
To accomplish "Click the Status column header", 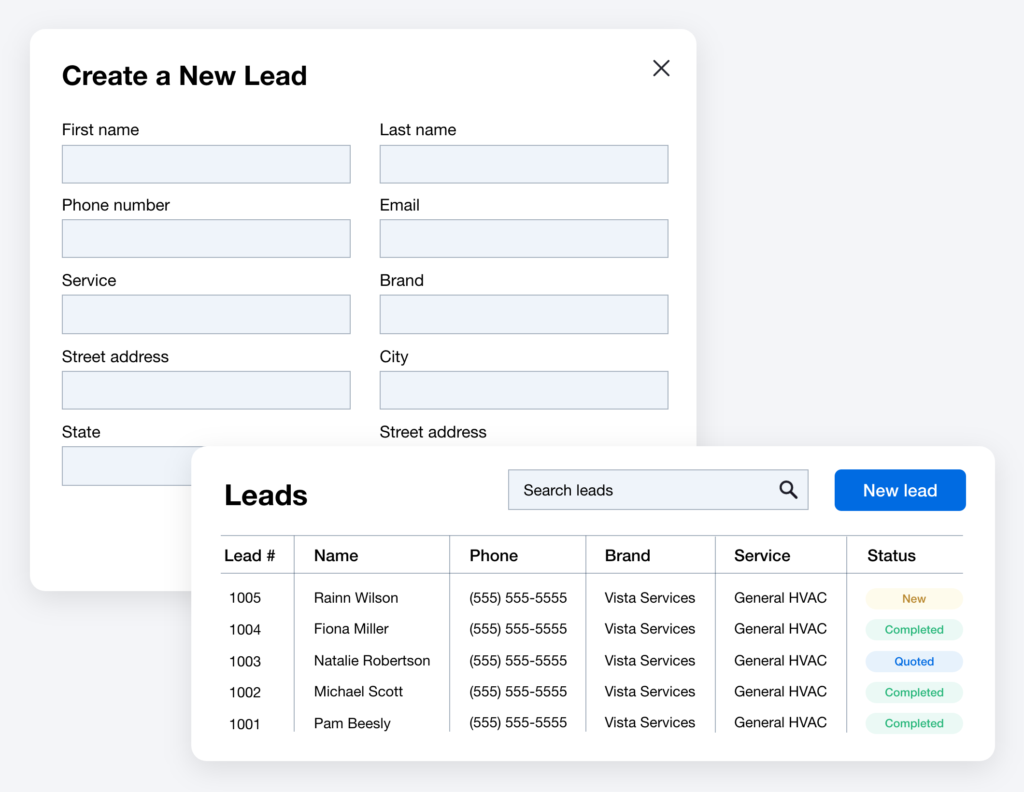I will click(x=891, y=556).
